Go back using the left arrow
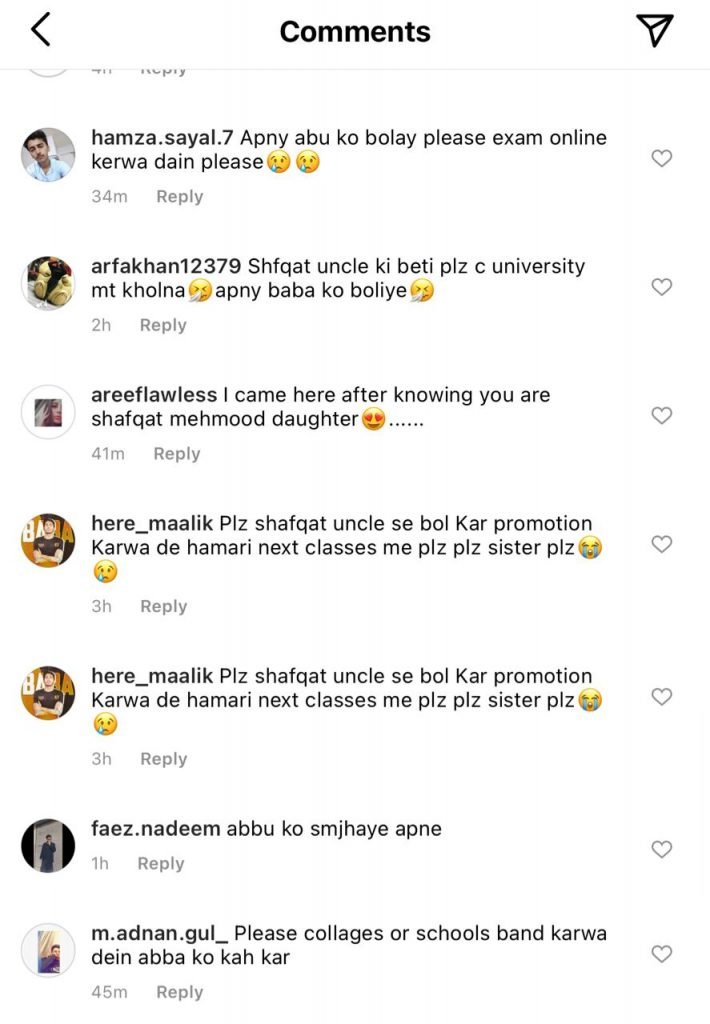 [40, 30]
